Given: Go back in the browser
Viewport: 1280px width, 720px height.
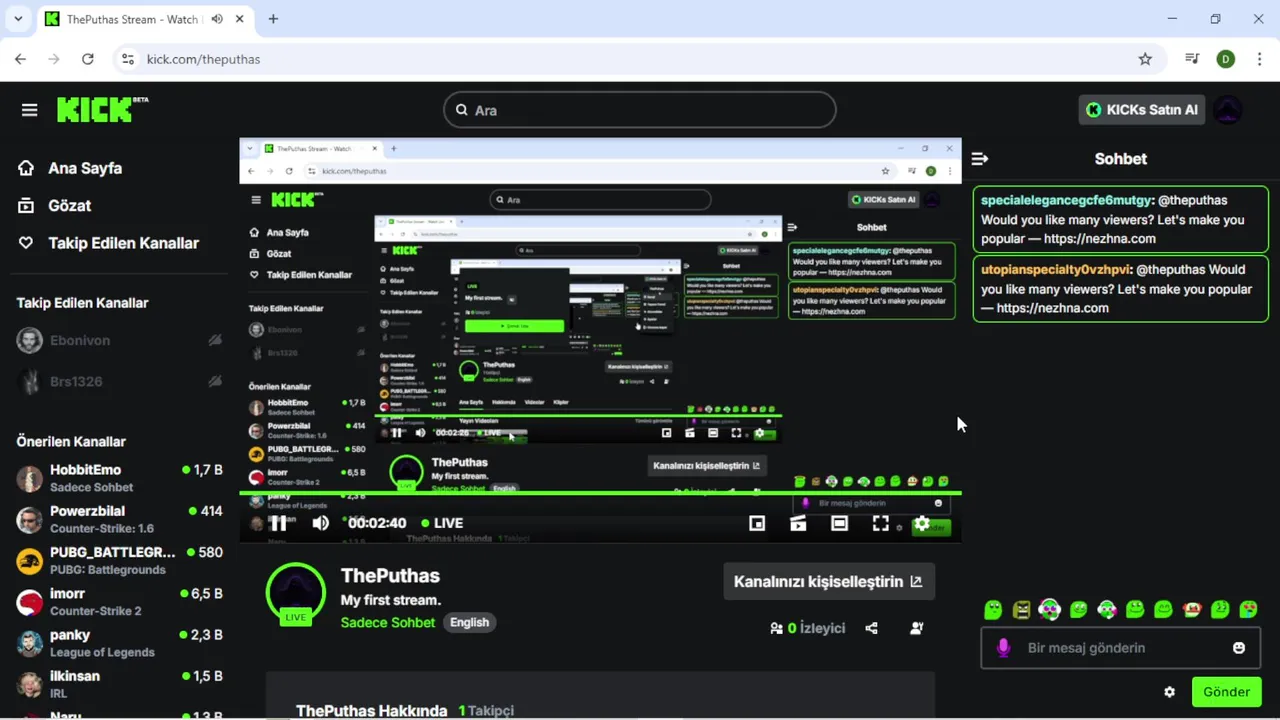Looking at the screenshot, I should [x=20, y=59].
